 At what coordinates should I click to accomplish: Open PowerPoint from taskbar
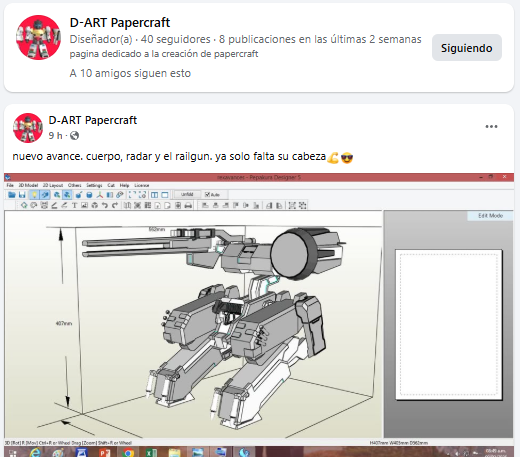104,453
